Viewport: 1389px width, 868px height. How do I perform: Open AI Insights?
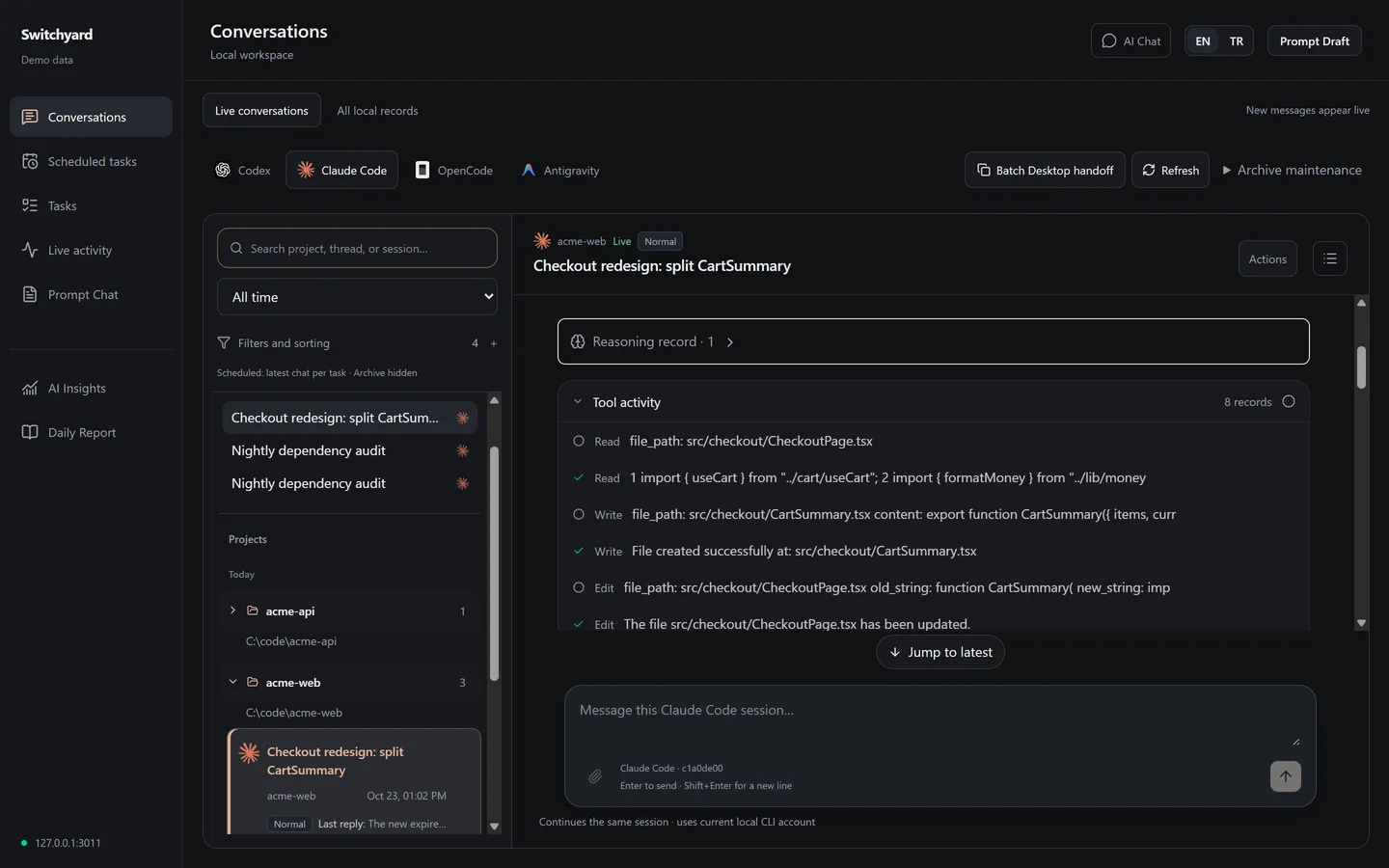(91, 388)
